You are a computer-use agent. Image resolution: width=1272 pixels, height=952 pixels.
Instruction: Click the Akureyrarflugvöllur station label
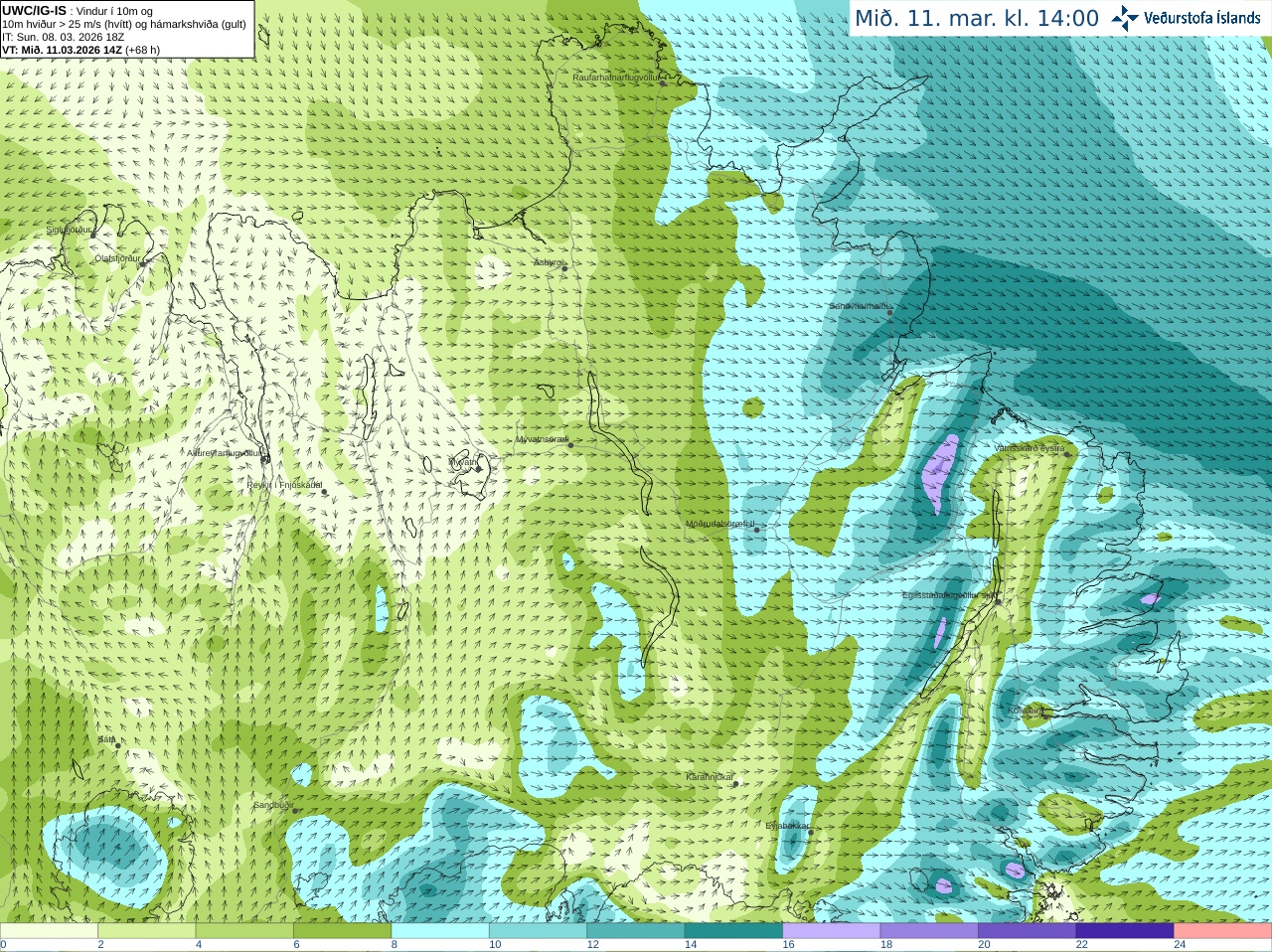click(225, 453)
